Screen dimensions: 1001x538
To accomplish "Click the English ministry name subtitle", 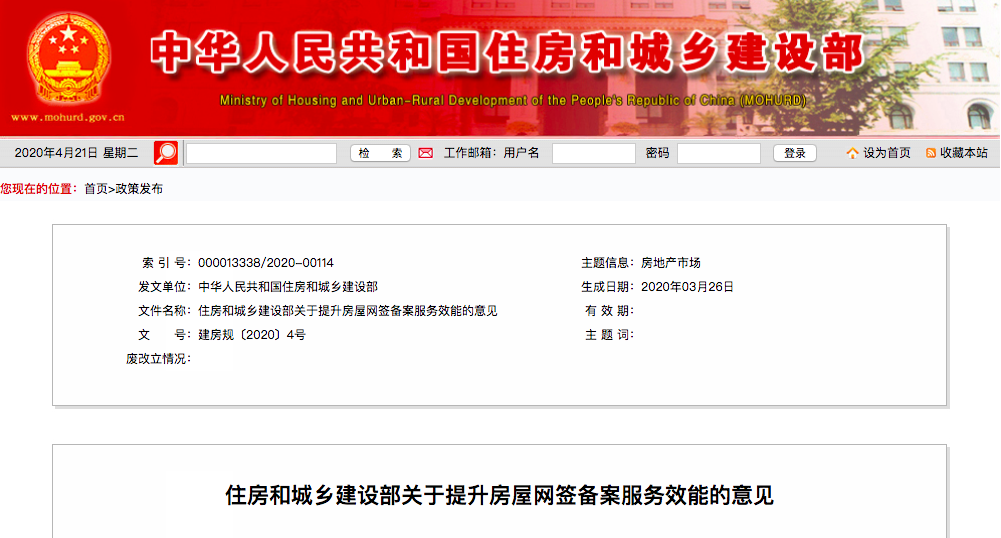I will pos(512,101).
